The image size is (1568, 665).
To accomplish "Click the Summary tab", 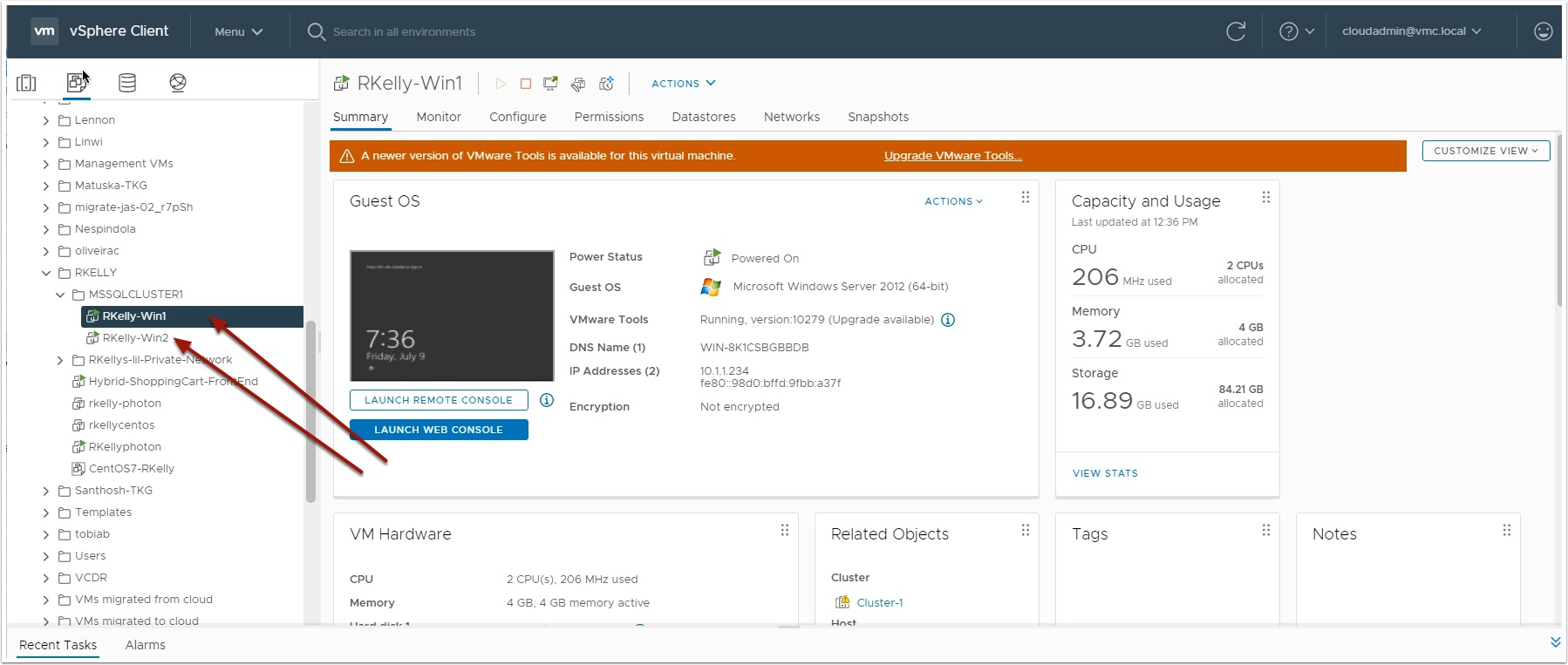I will (360, 117).
